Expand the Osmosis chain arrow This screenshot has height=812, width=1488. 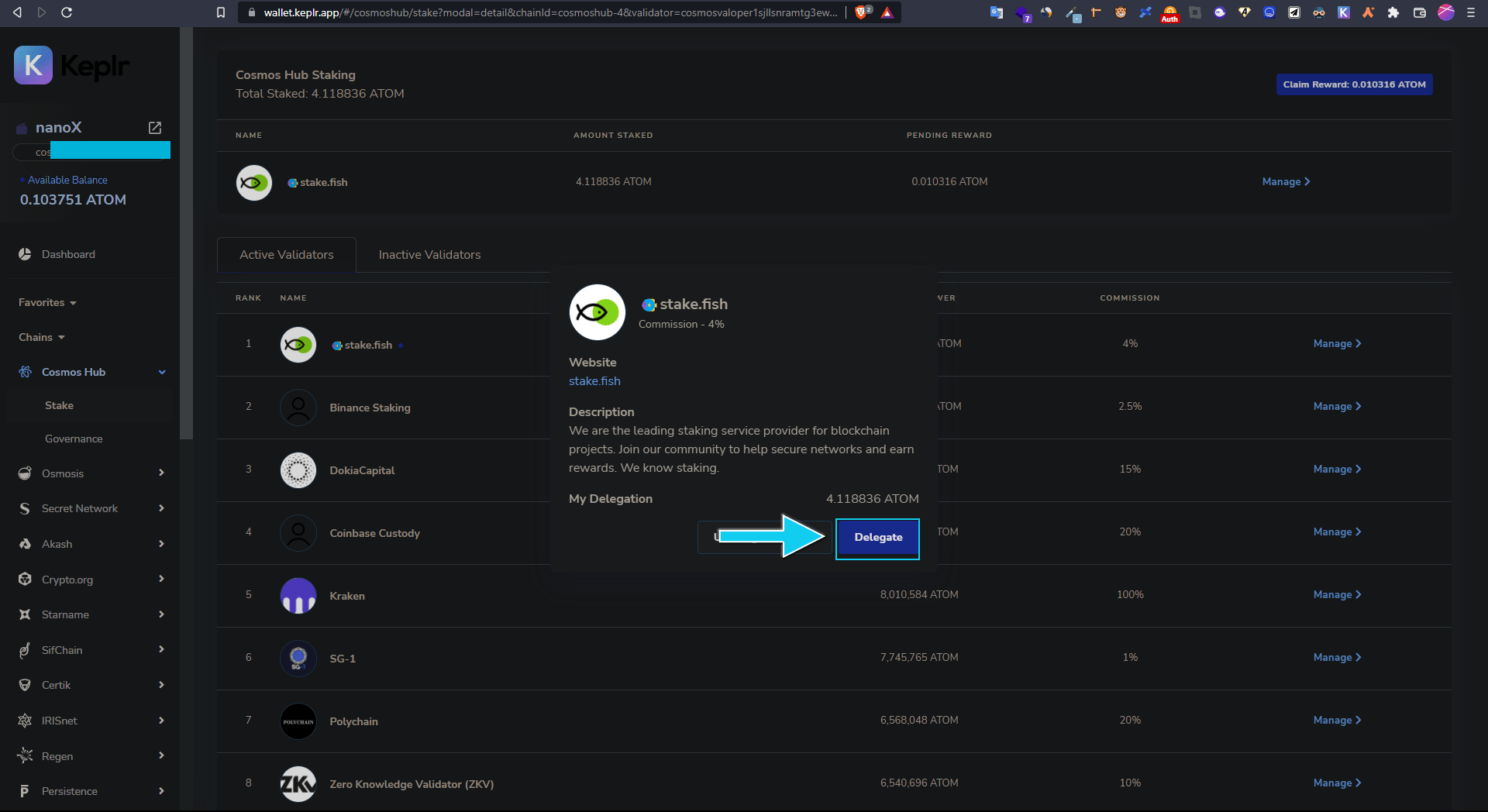[x=161, y=473]
